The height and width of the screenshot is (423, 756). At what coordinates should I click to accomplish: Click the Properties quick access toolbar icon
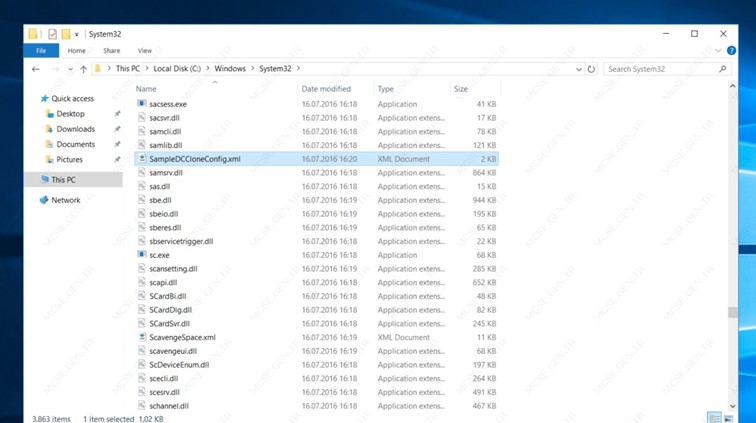pyautogui.click(x=52, y=34)
